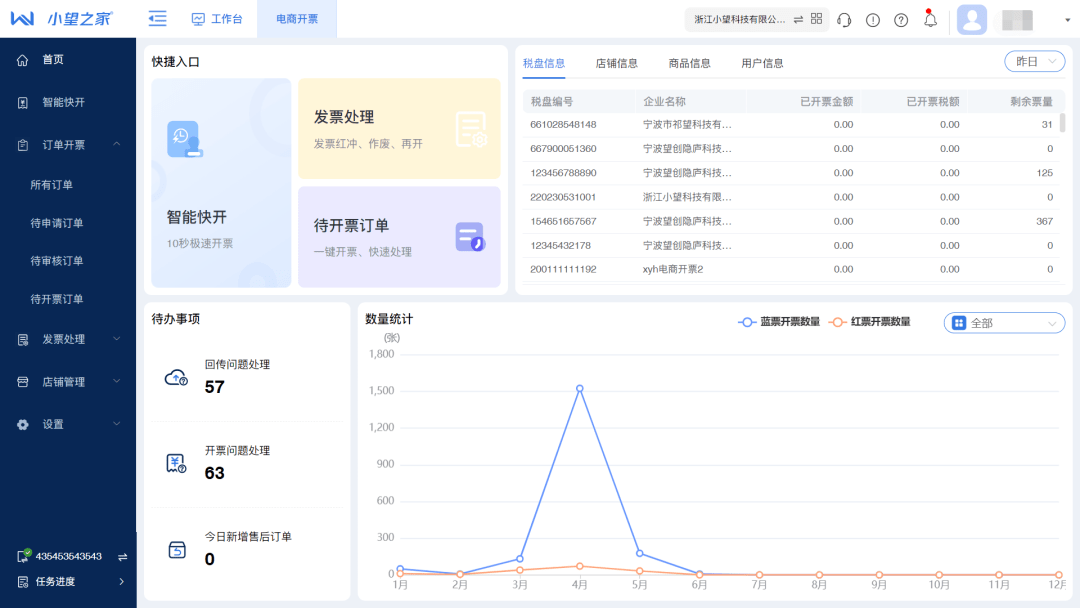Open the 昨日 date dropdown
Image resolution: width=1080 pixels, height=608 pixels.
pos(1034,61)
